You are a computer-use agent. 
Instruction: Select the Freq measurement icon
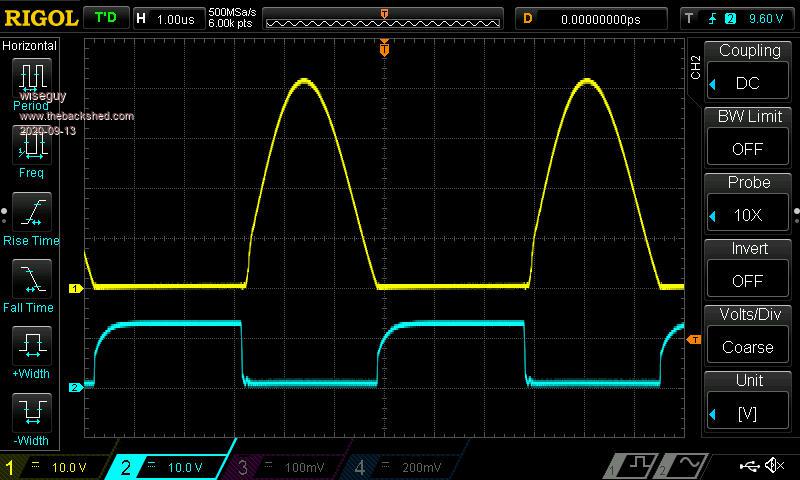[x=30, y=148]
